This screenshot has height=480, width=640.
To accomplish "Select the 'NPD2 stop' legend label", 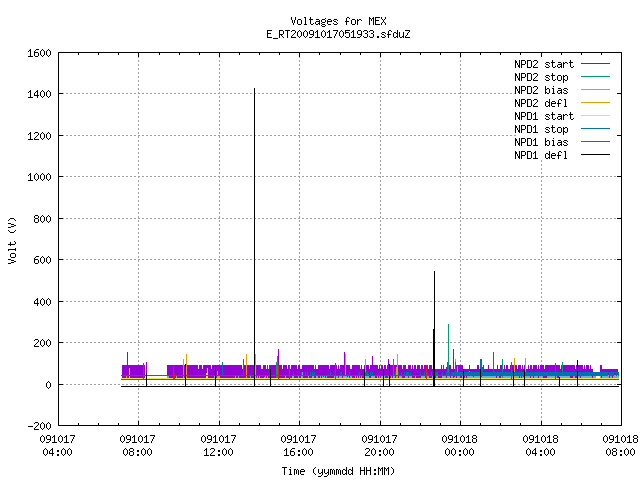I will tap(541, 77).
